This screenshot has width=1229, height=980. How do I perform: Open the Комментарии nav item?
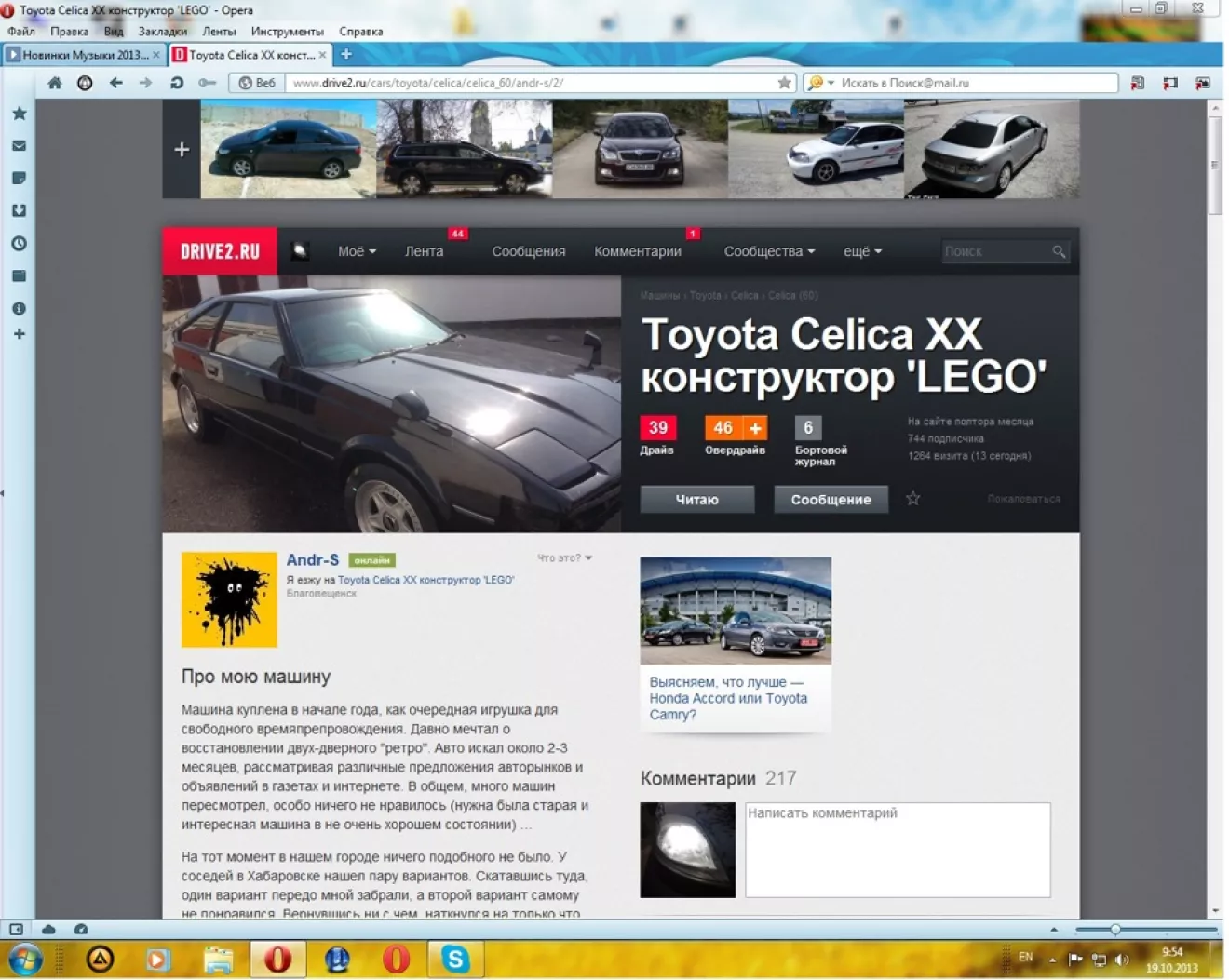pos(638,251)
